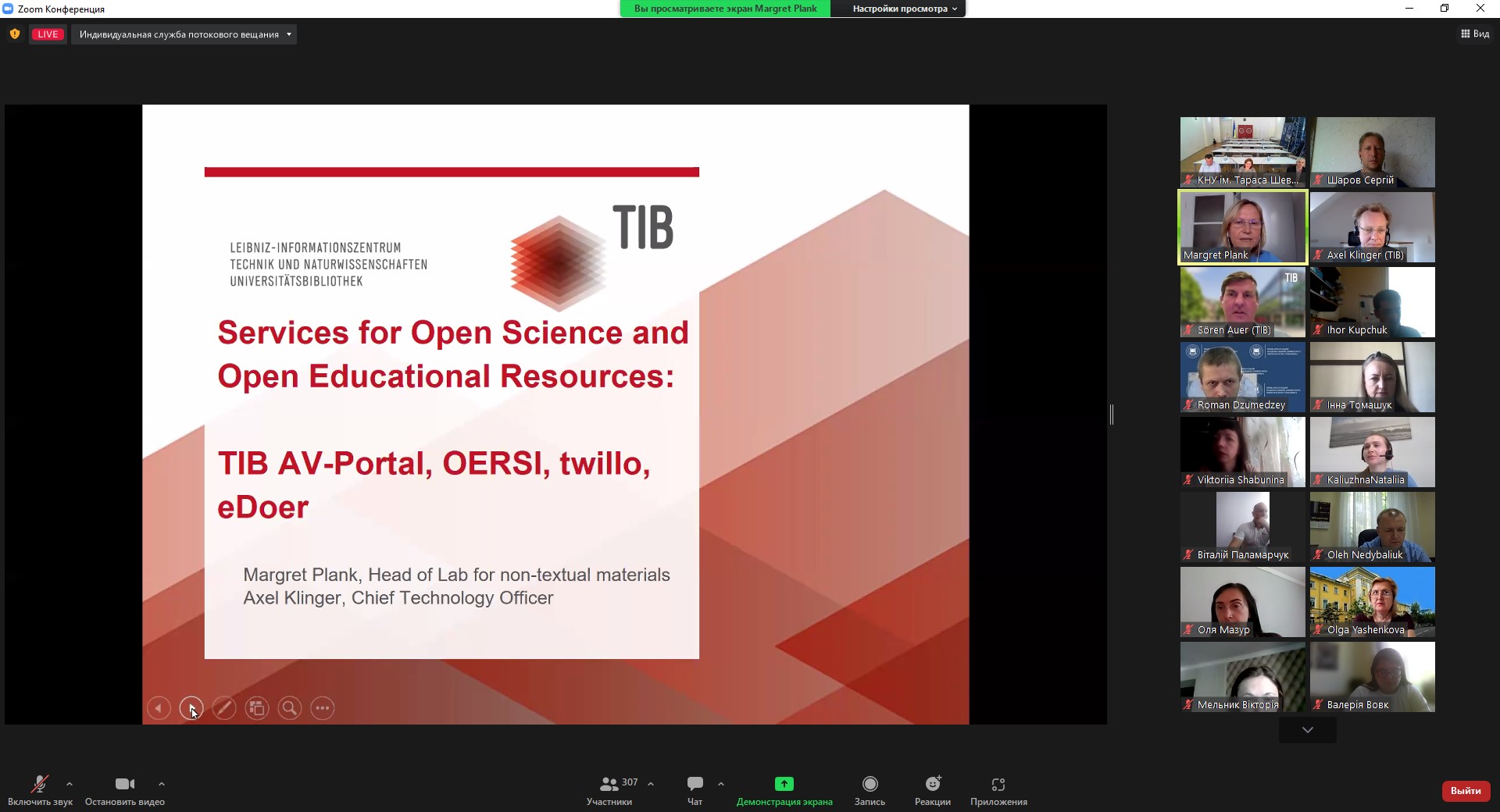The width and height of the screenshot is (1500, 812).
Task: Select the Viktoriia Shabunina video thumbnail
Action: (x=1243, y=452)
